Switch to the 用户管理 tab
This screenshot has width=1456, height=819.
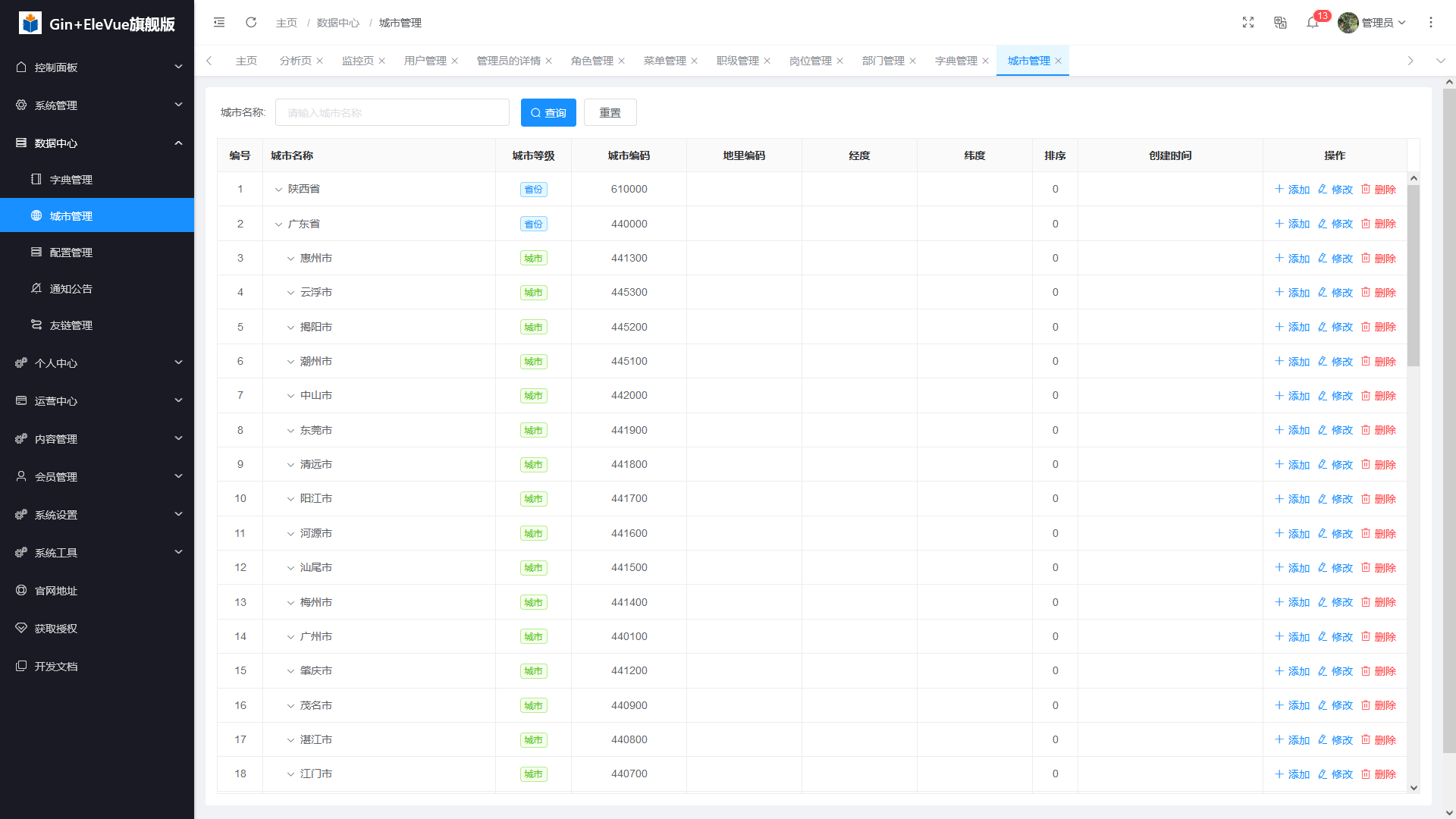coord(425,61)
